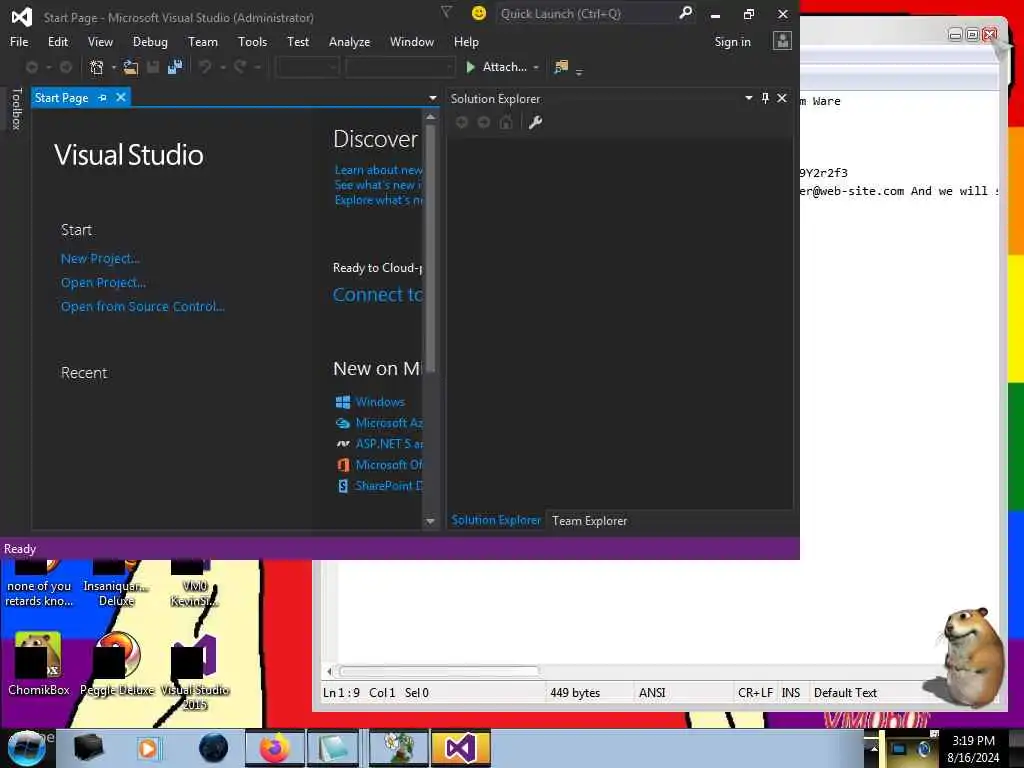This screenshot has width=1024, height=768.
Task: Open the Solution Explorer window position dropdown
Action: point(748,98)
